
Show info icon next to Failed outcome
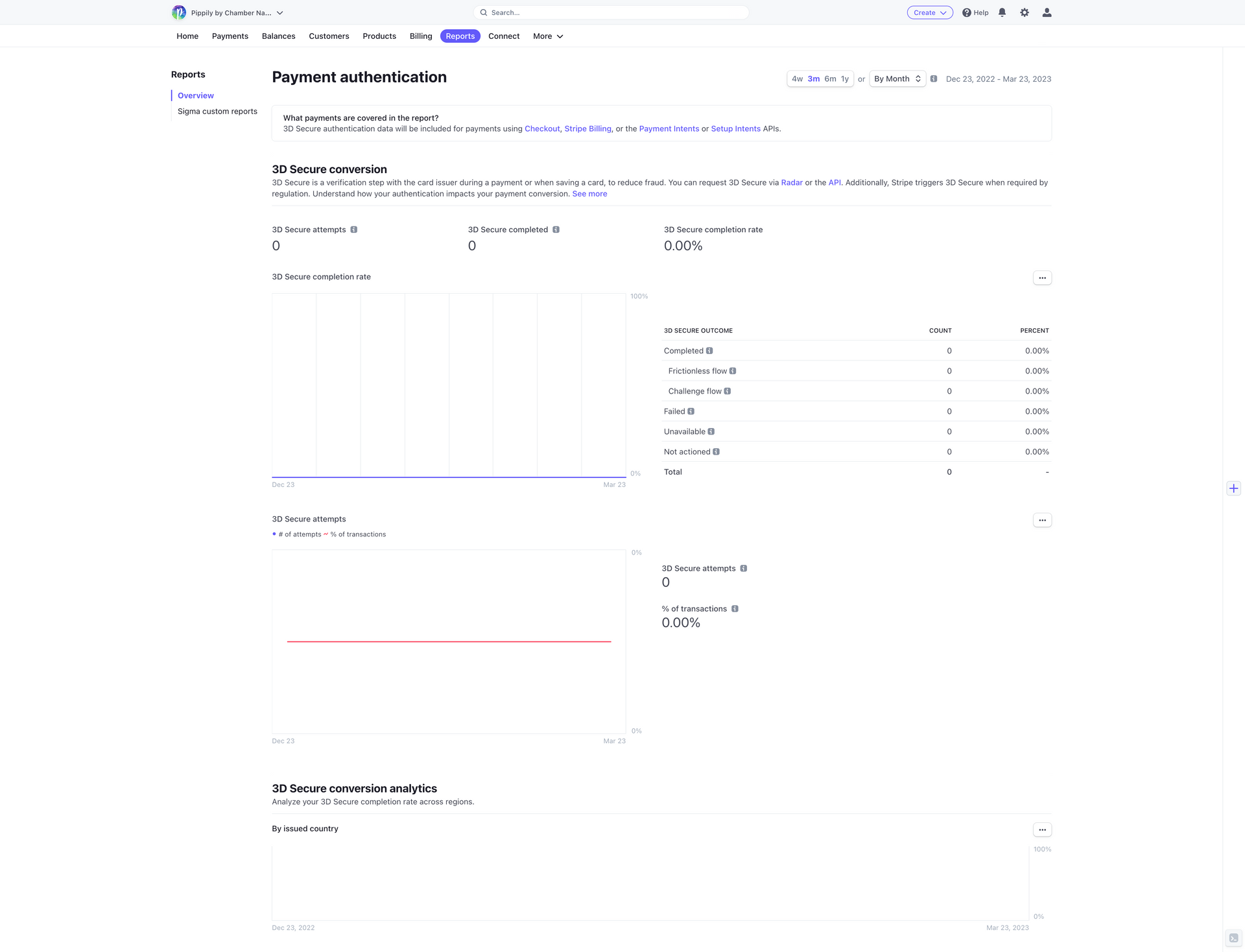pyautogui.click(x=691, y=411)
